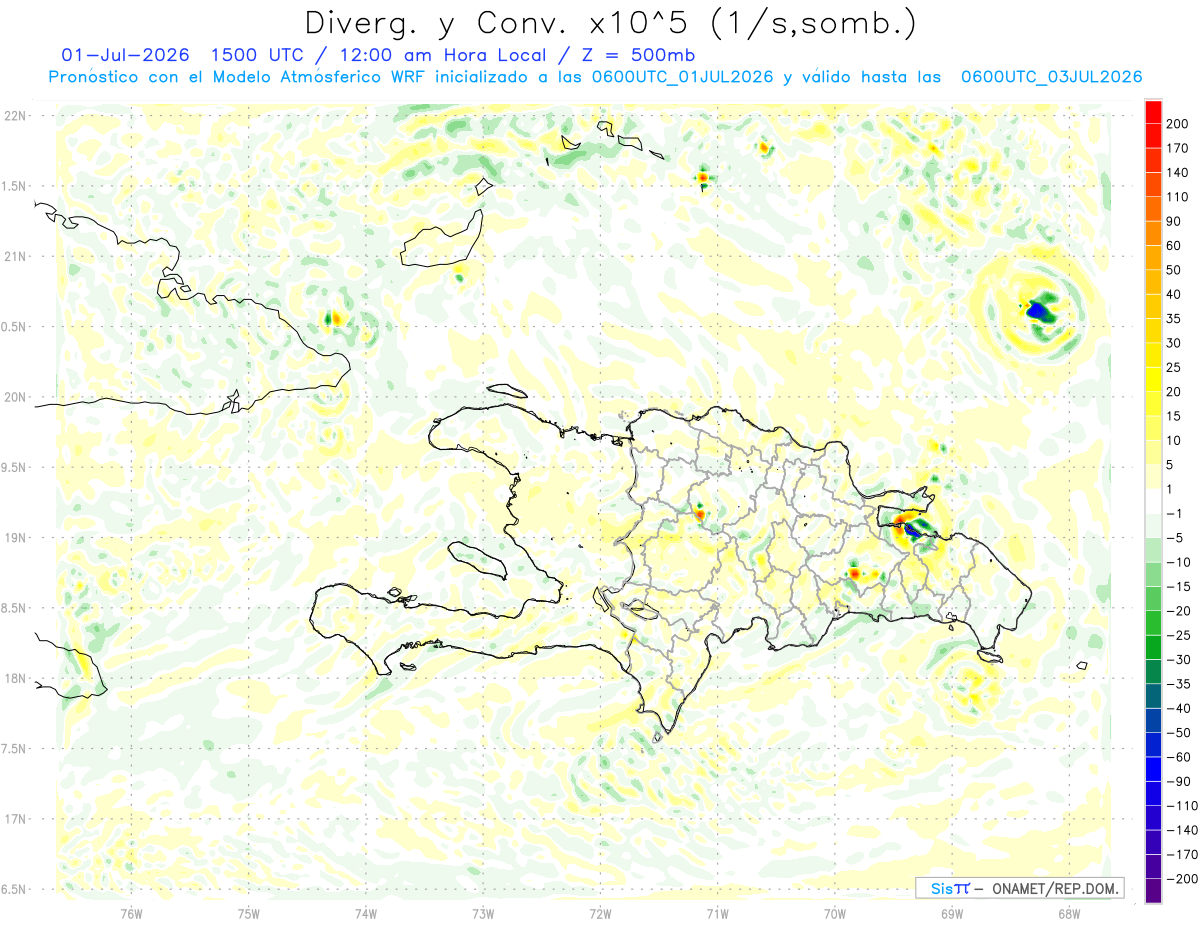The height and width of the screenshot is (927, 1200).
Task: Click the red swatch above the 200 label
Action: (x=1153, y=111)
